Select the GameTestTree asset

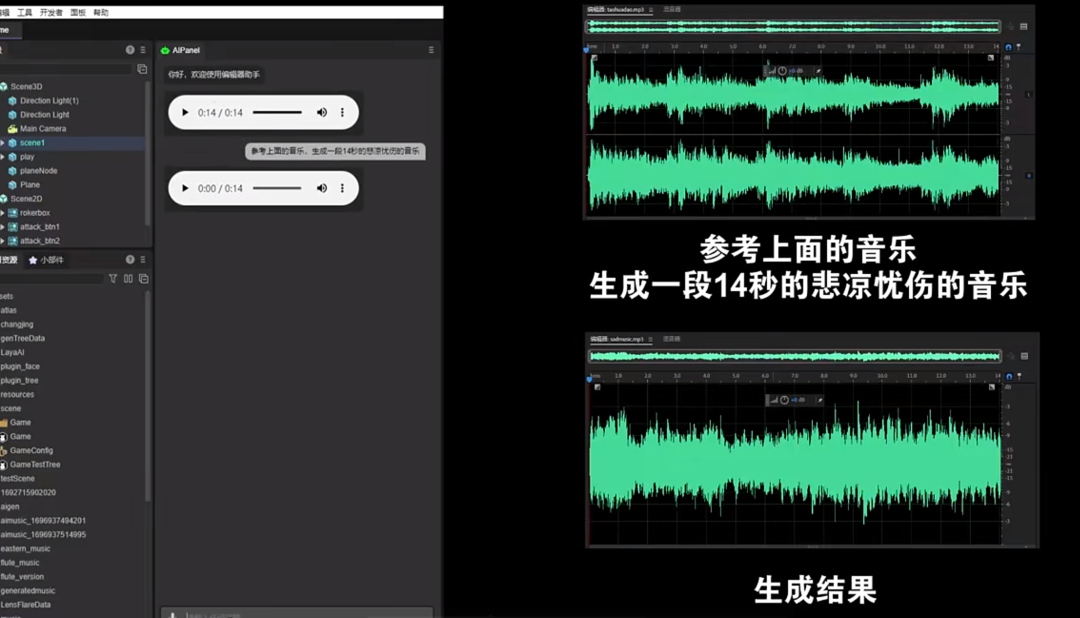[x=34, y=464]
